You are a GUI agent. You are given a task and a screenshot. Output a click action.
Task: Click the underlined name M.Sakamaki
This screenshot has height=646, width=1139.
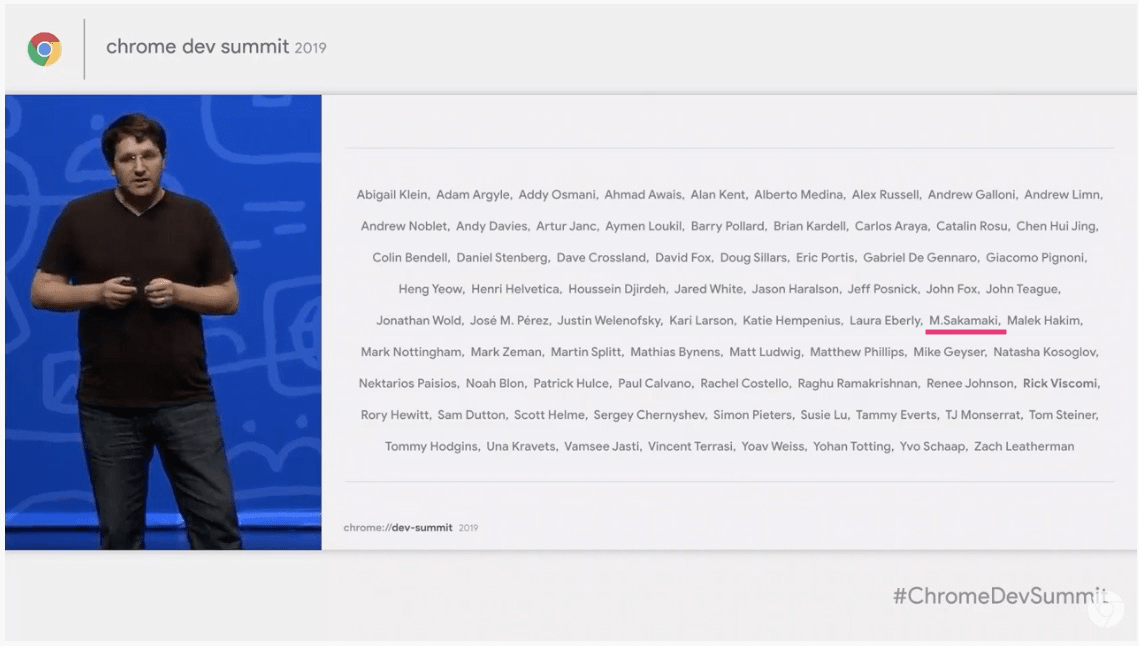[x=963, y=320]
